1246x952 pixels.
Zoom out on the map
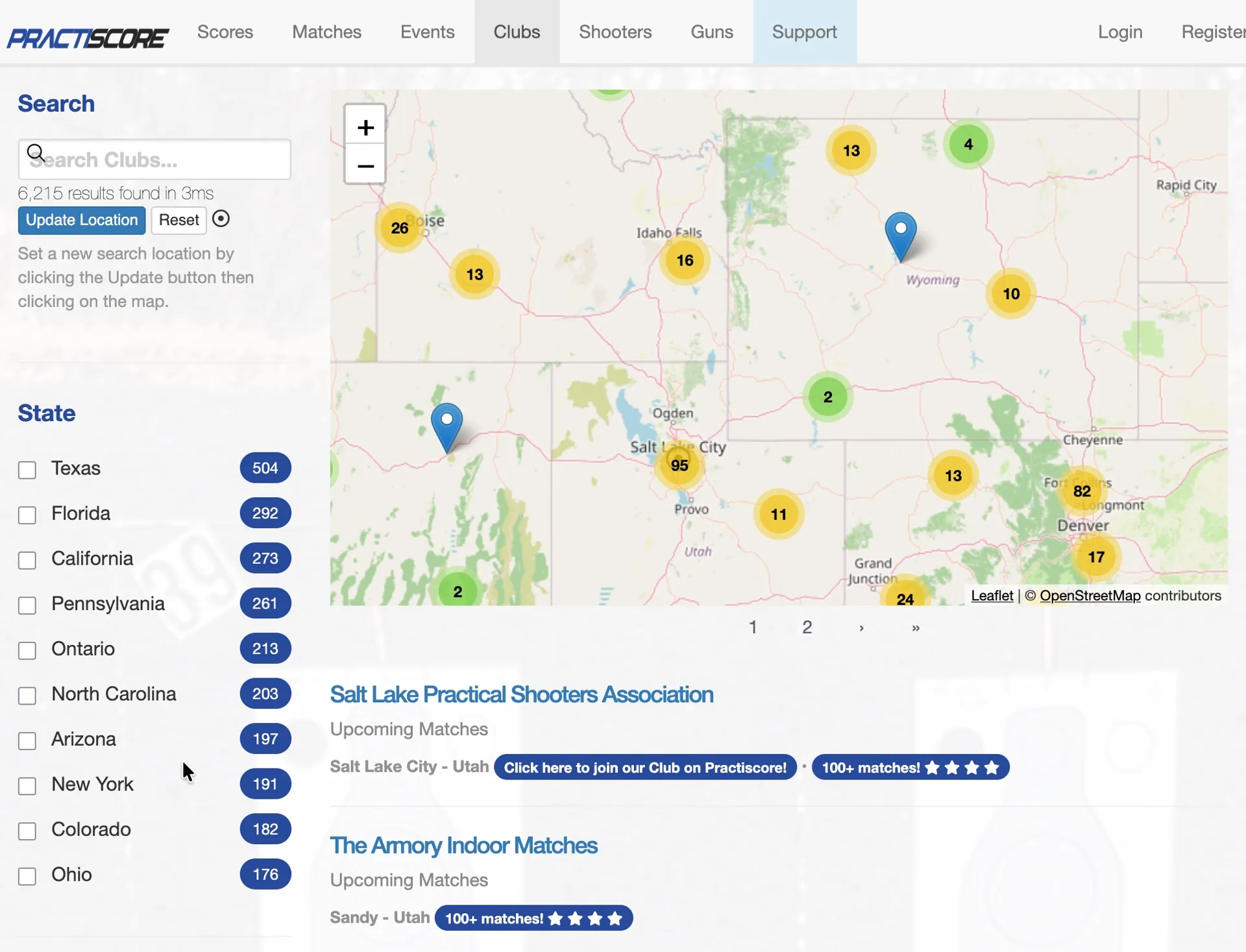click(365, 165)
